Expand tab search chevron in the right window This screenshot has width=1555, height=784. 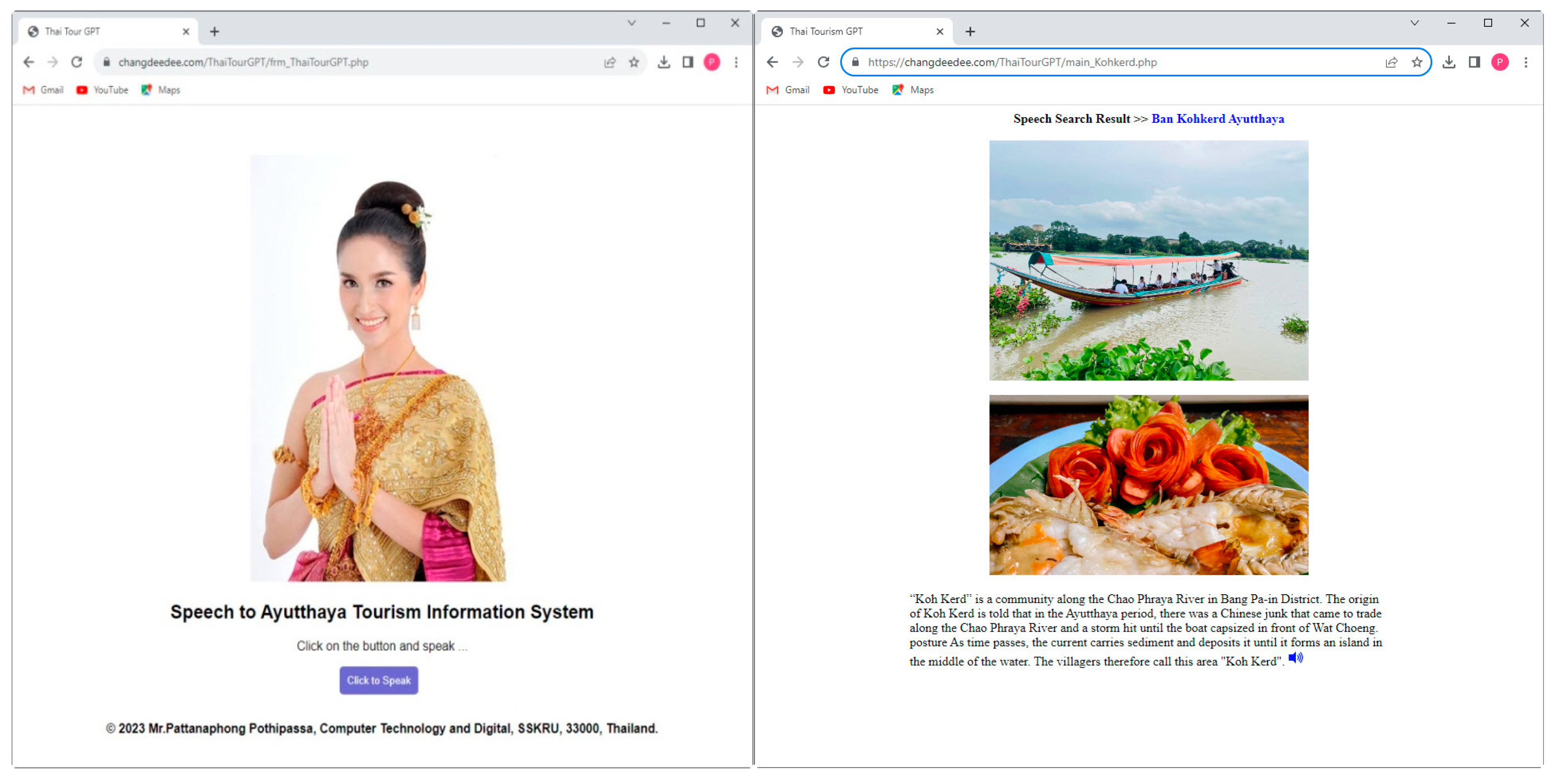point(1414,23)
